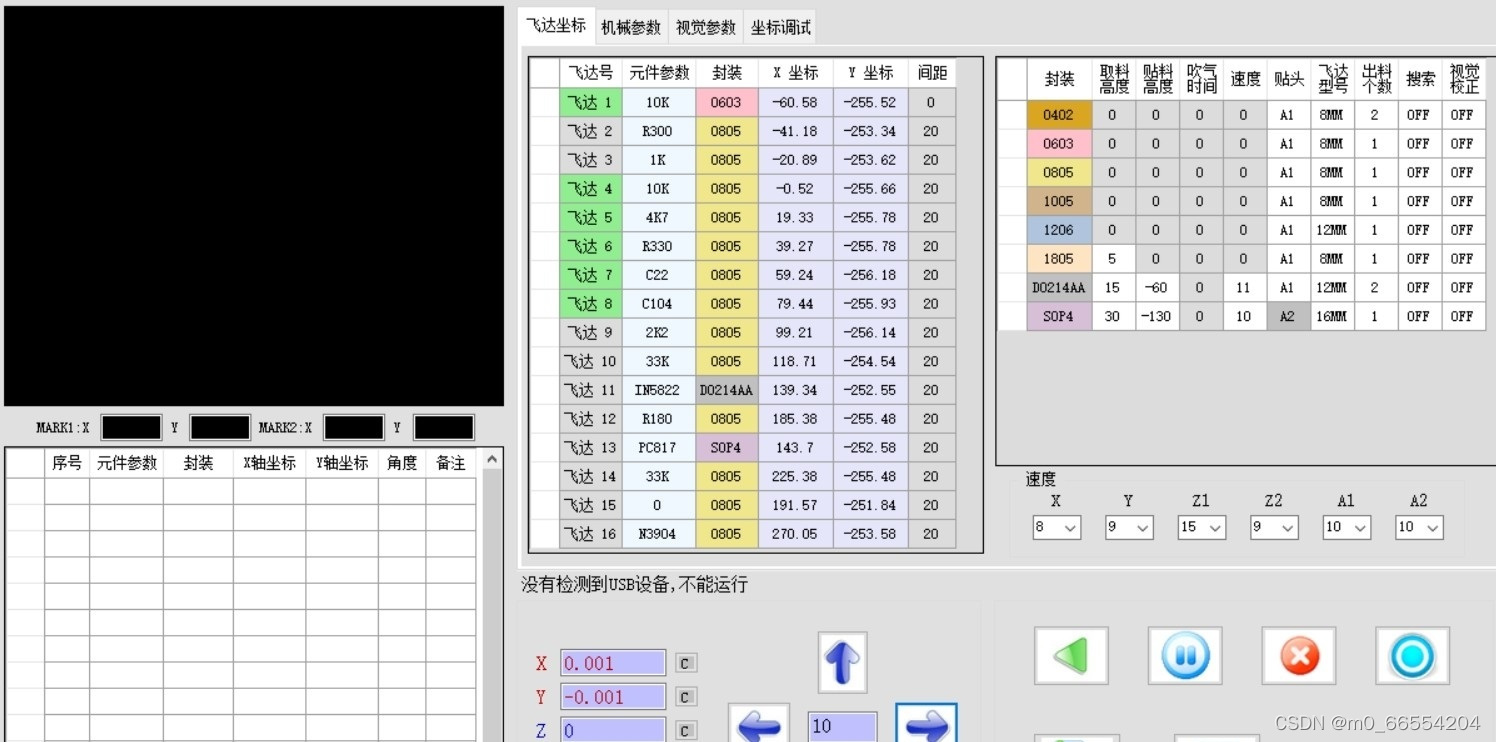Screen dimensions: 1496x742
Task: Select the orange 0402 package cell
Action: 1059,115
